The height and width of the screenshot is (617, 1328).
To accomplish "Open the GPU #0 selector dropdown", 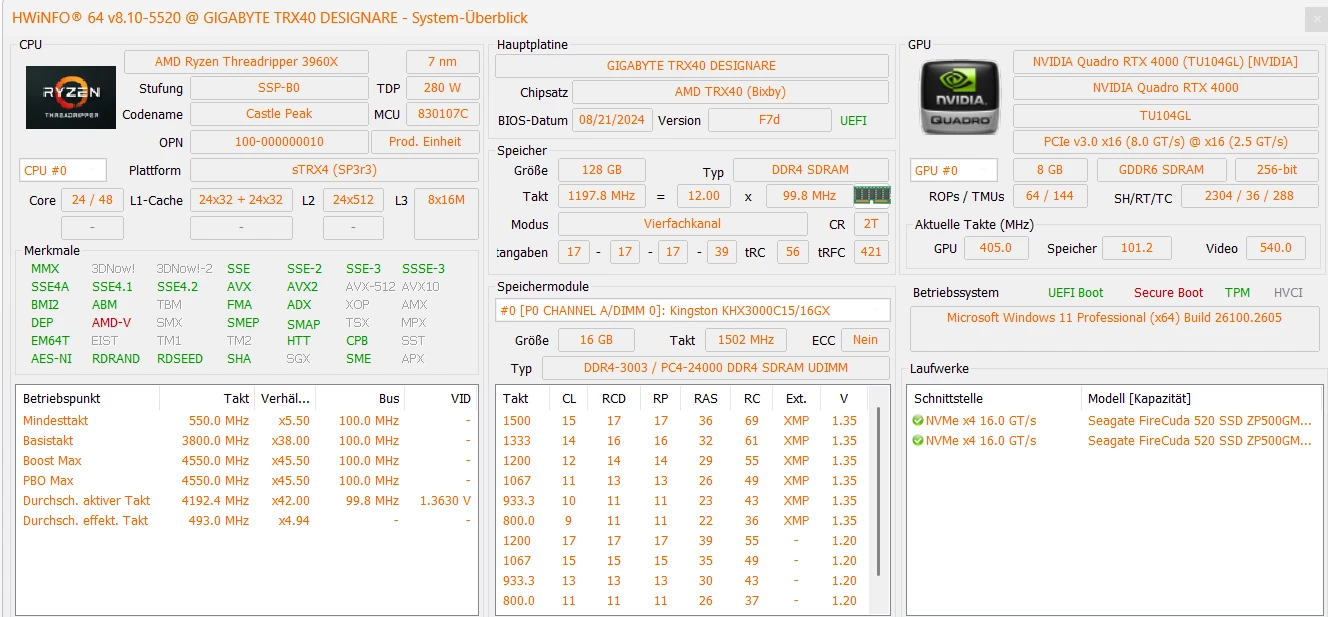I will coord(954,170).
